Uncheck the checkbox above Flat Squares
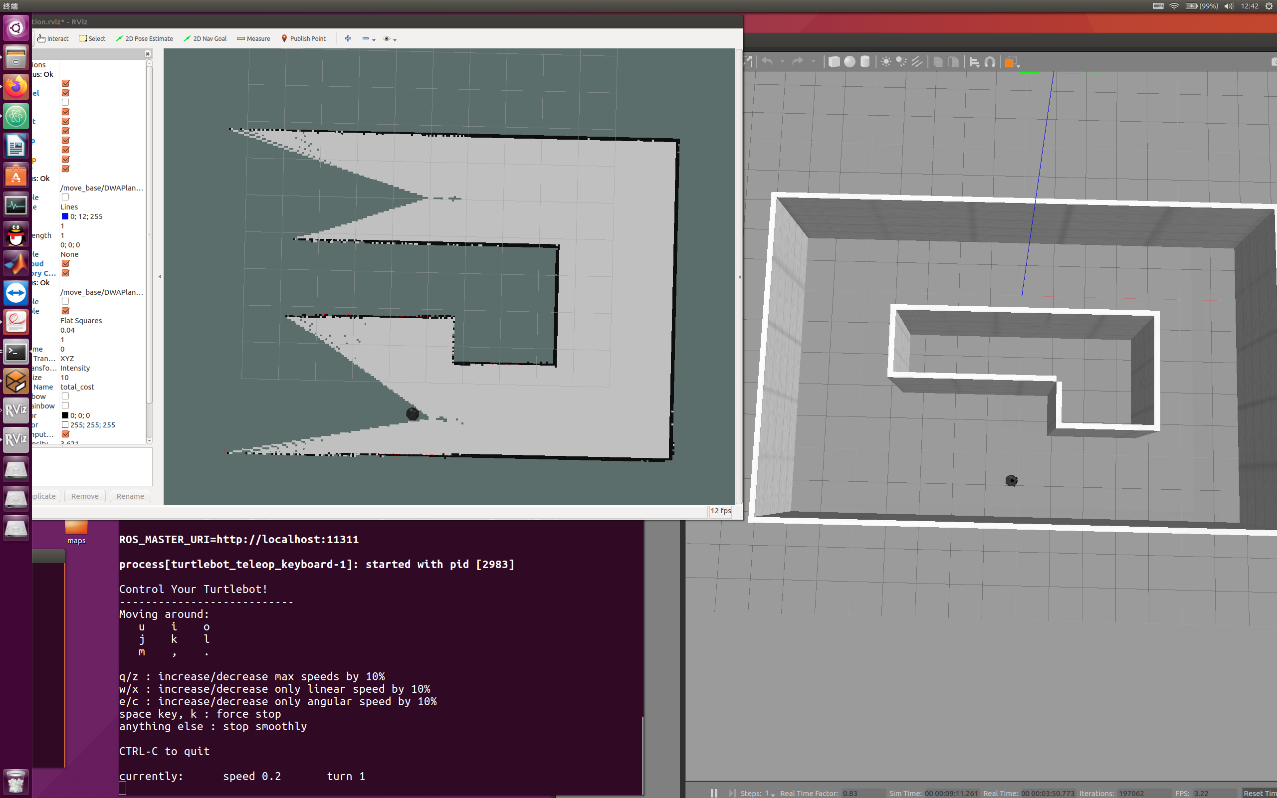The image size is (1277, 798). tap(66, 311)
